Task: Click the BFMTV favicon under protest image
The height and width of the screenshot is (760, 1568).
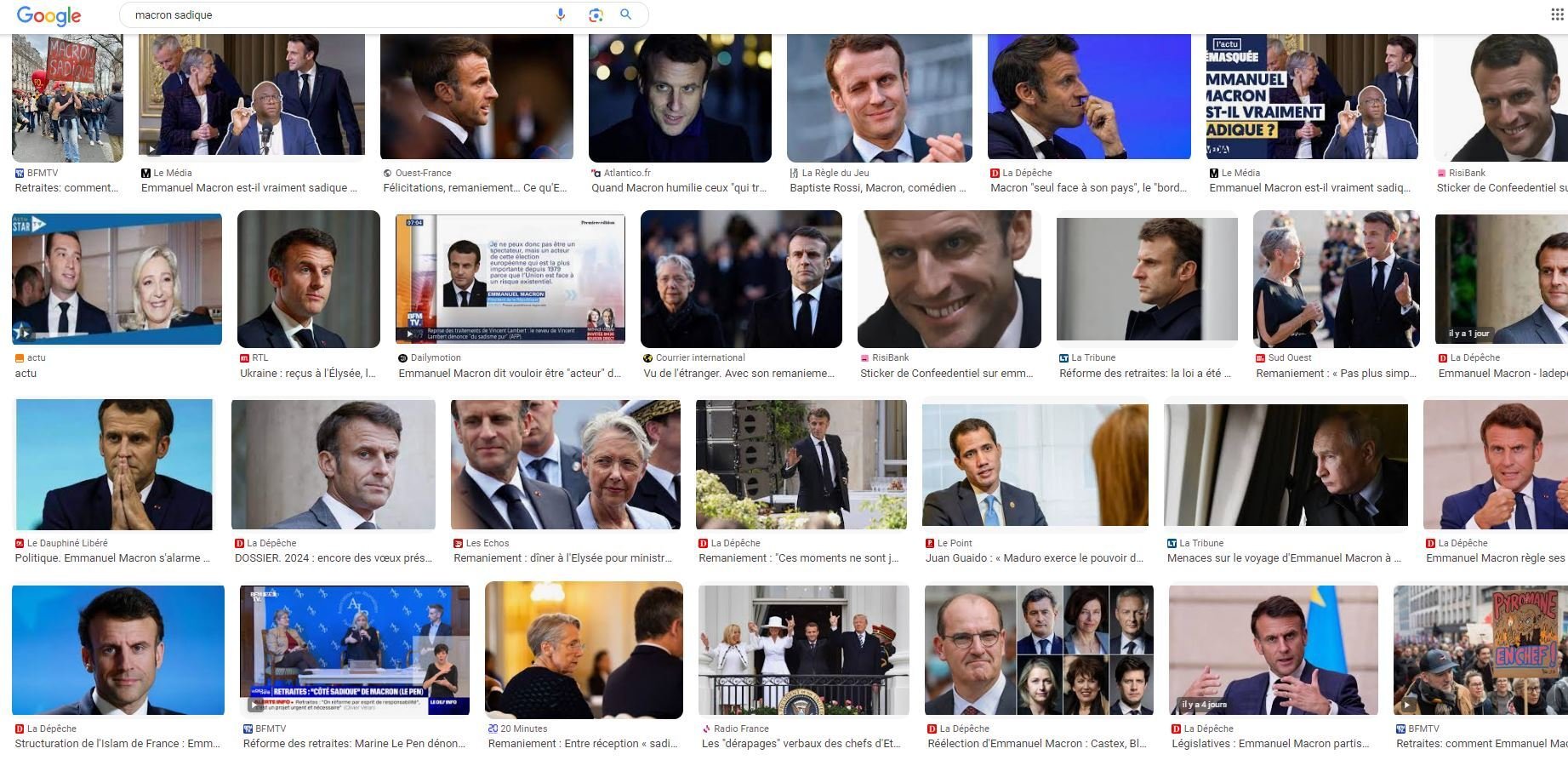Action: [20, 173]
